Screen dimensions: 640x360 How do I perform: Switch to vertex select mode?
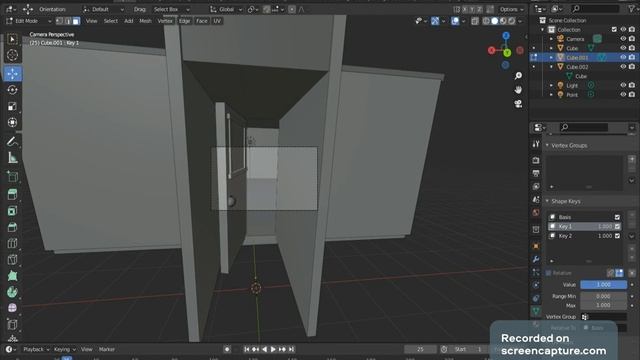click(60, 21)
